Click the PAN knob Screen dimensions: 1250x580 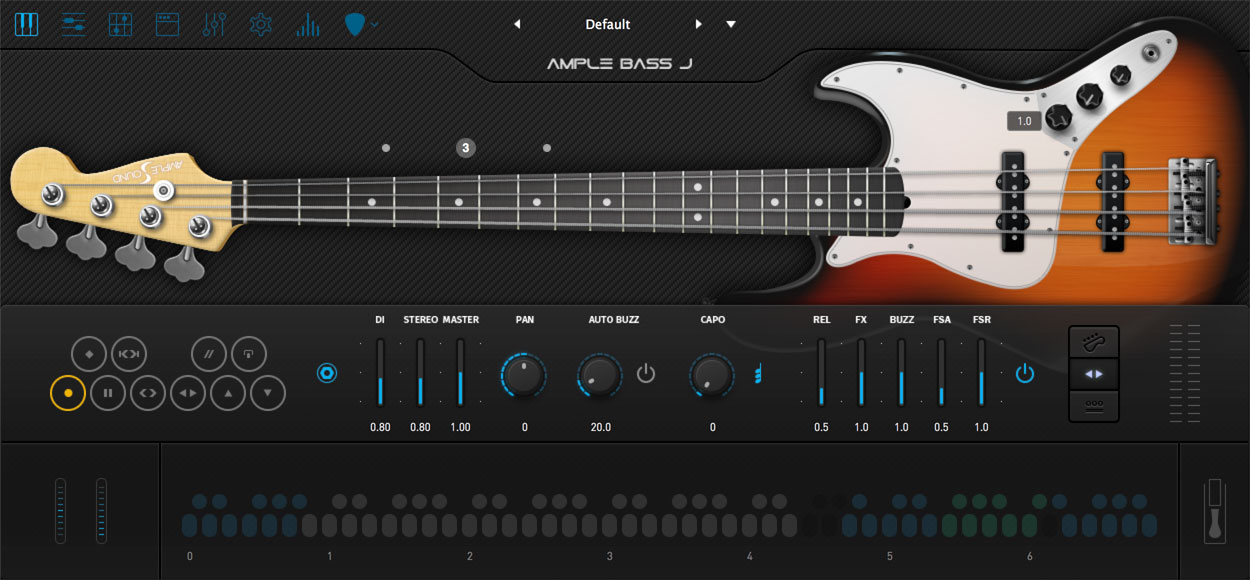(524, 374)
